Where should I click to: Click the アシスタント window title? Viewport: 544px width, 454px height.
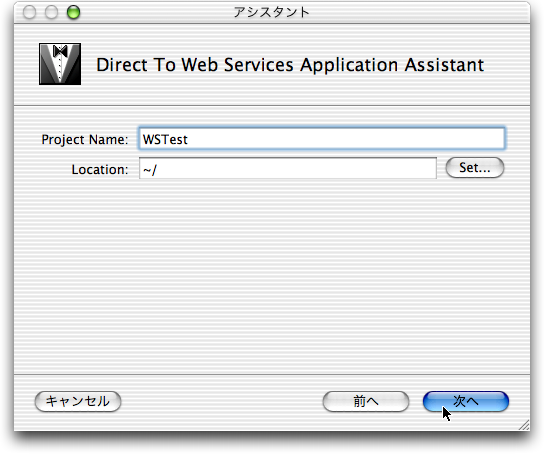click(x=272, y=12)
